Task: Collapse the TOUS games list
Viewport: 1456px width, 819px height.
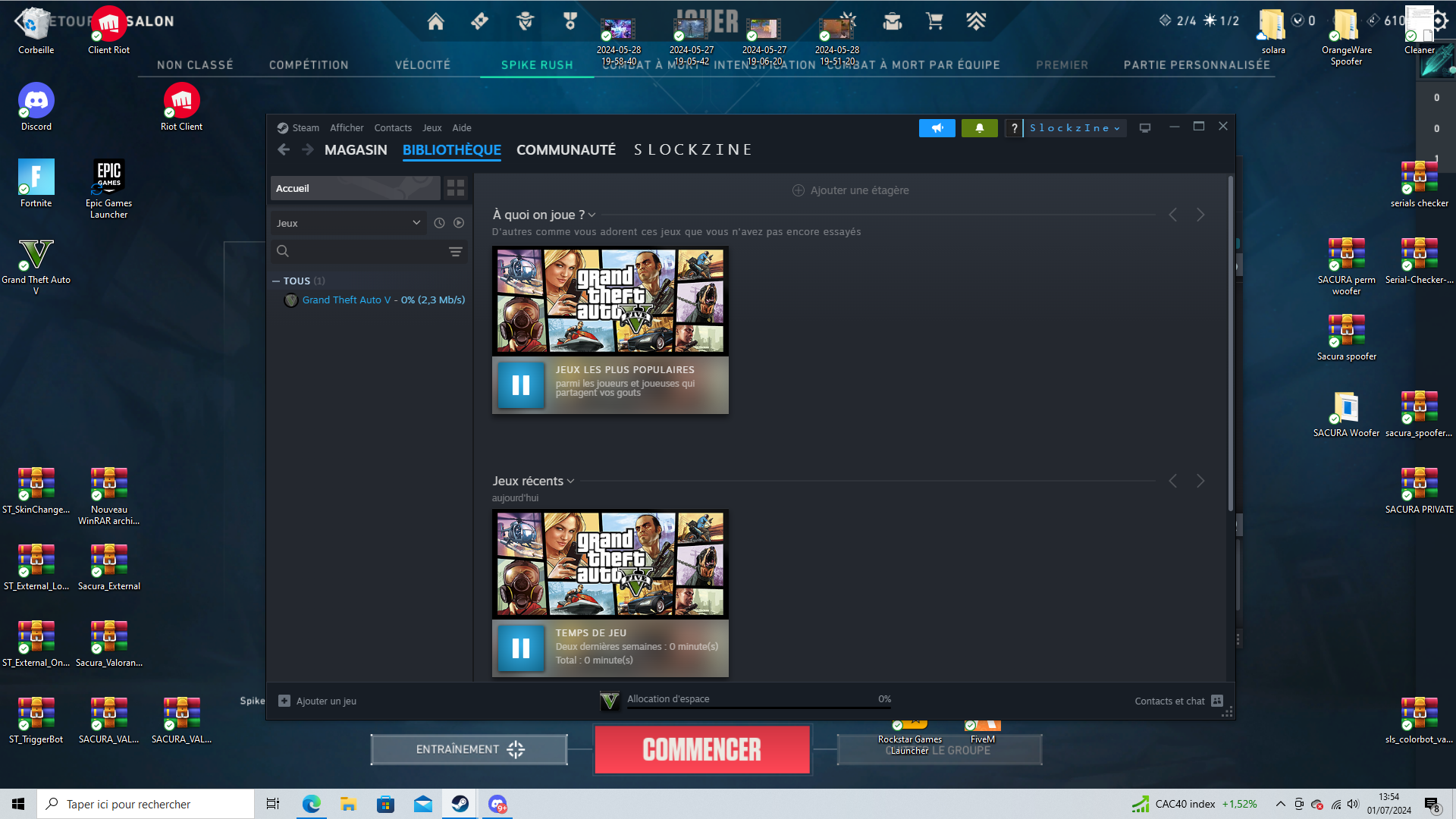Action: (x=276, y=281)
